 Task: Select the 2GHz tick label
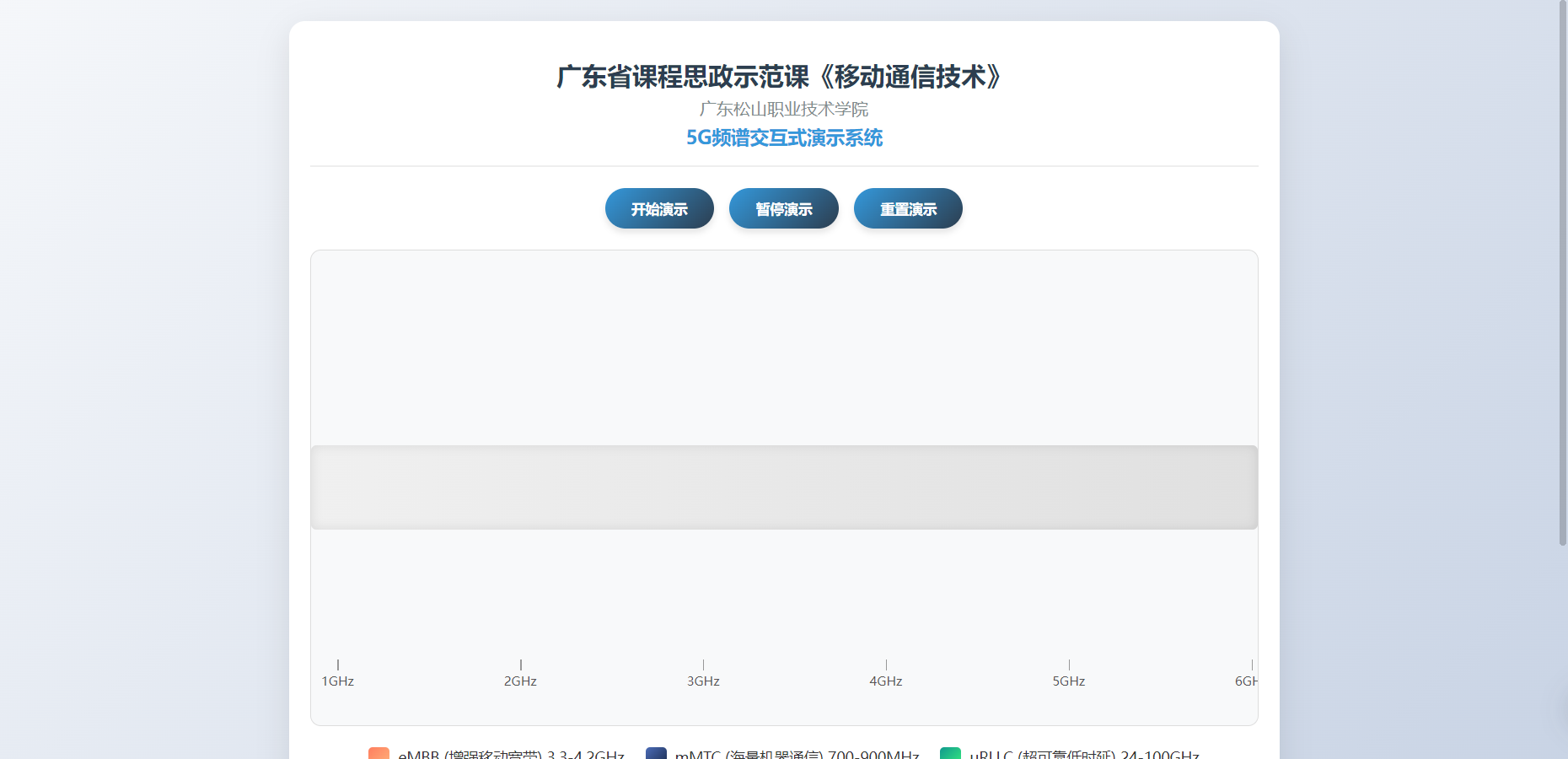[520, 681]
